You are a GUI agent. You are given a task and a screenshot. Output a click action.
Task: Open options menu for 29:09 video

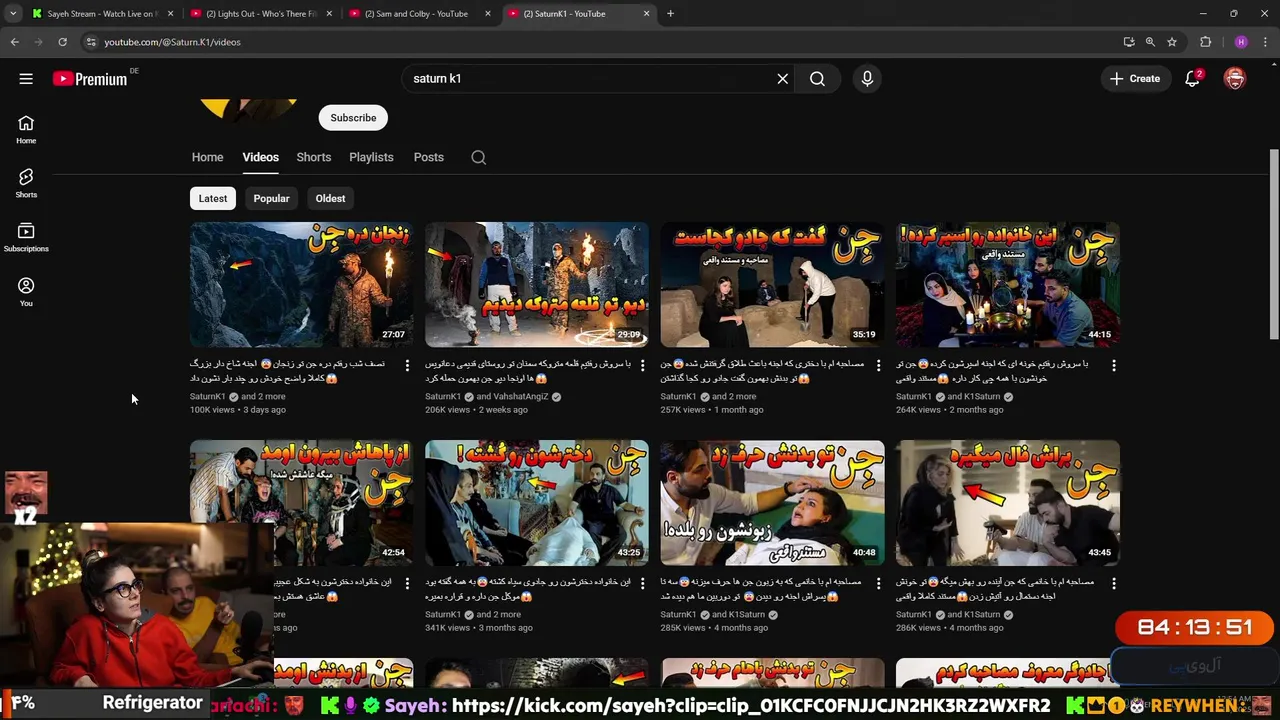(x=642, y=366)
